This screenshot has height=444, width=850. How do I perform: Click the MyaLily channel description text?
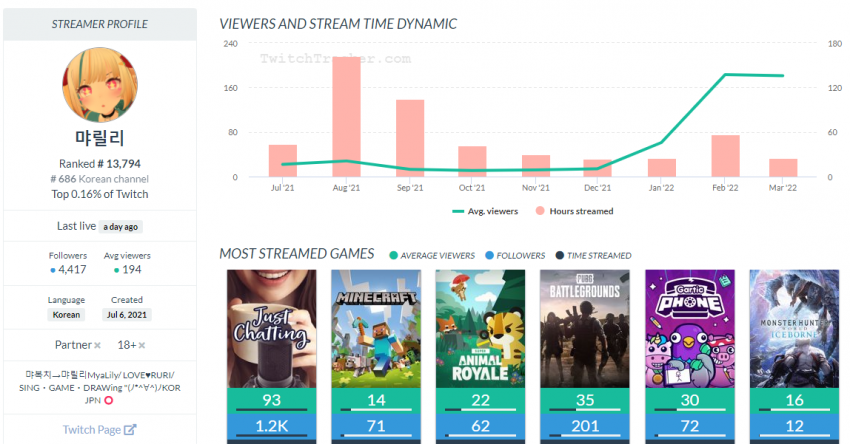[x=100, y=388]
